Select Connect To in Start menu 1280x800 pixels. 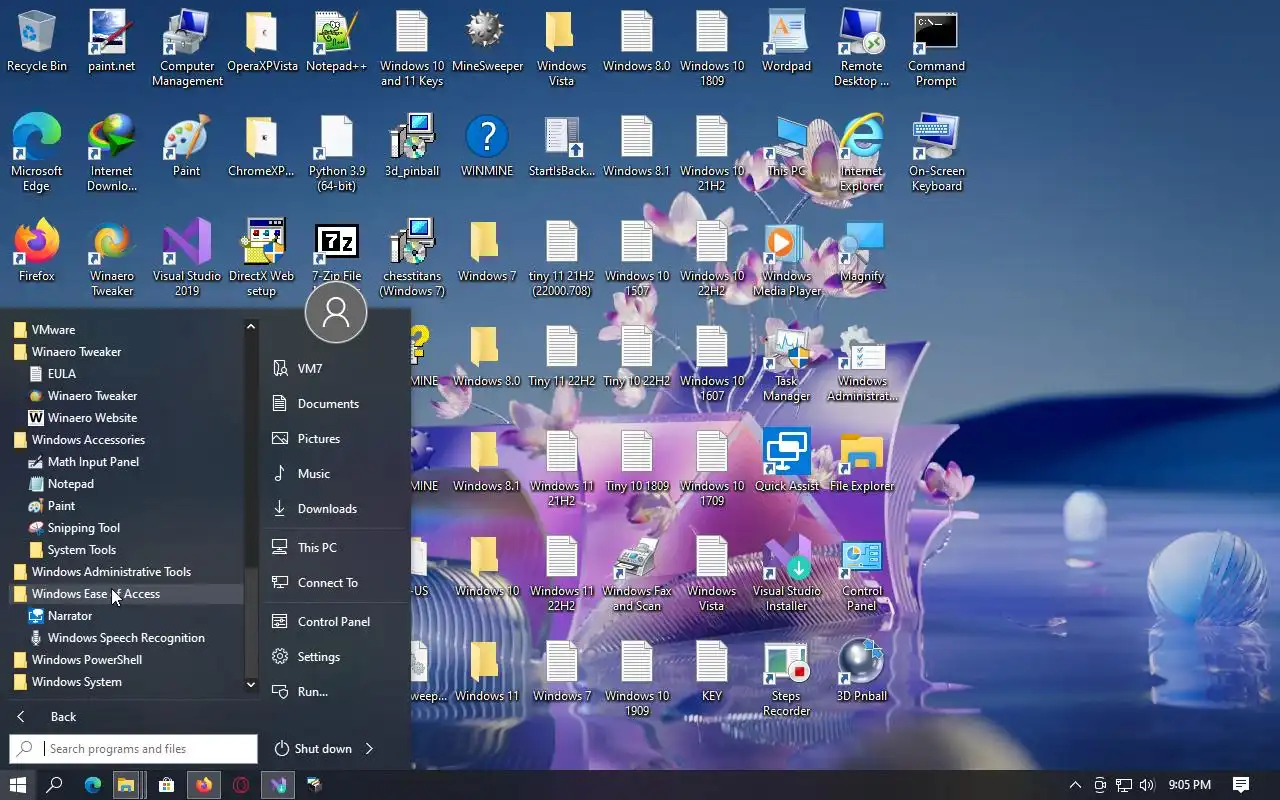pyautogui.click(x=333, y=583)
